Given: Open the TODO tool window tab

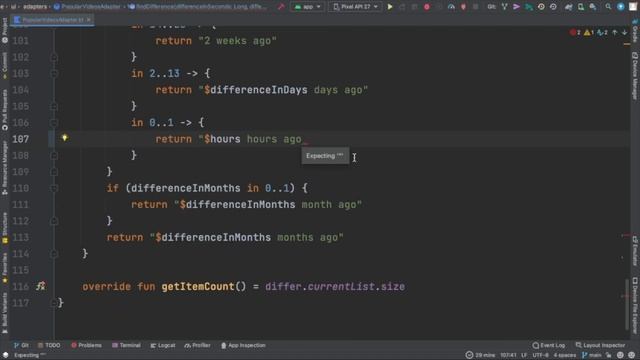Looking at the screenshot, I should point(49,345).
